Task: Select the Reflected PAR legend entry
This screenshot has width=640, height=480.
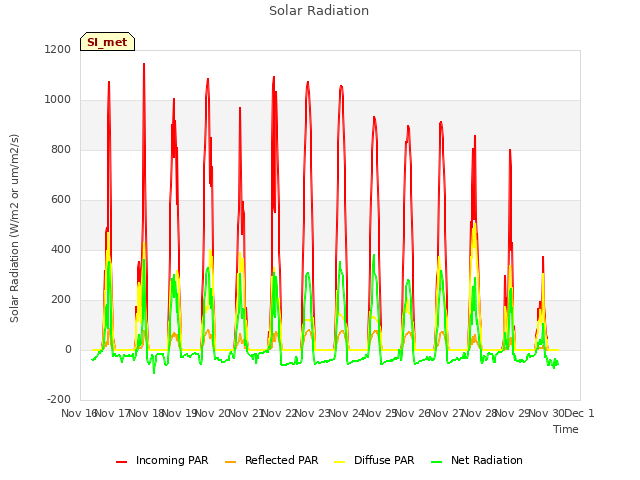Action: 271,460
